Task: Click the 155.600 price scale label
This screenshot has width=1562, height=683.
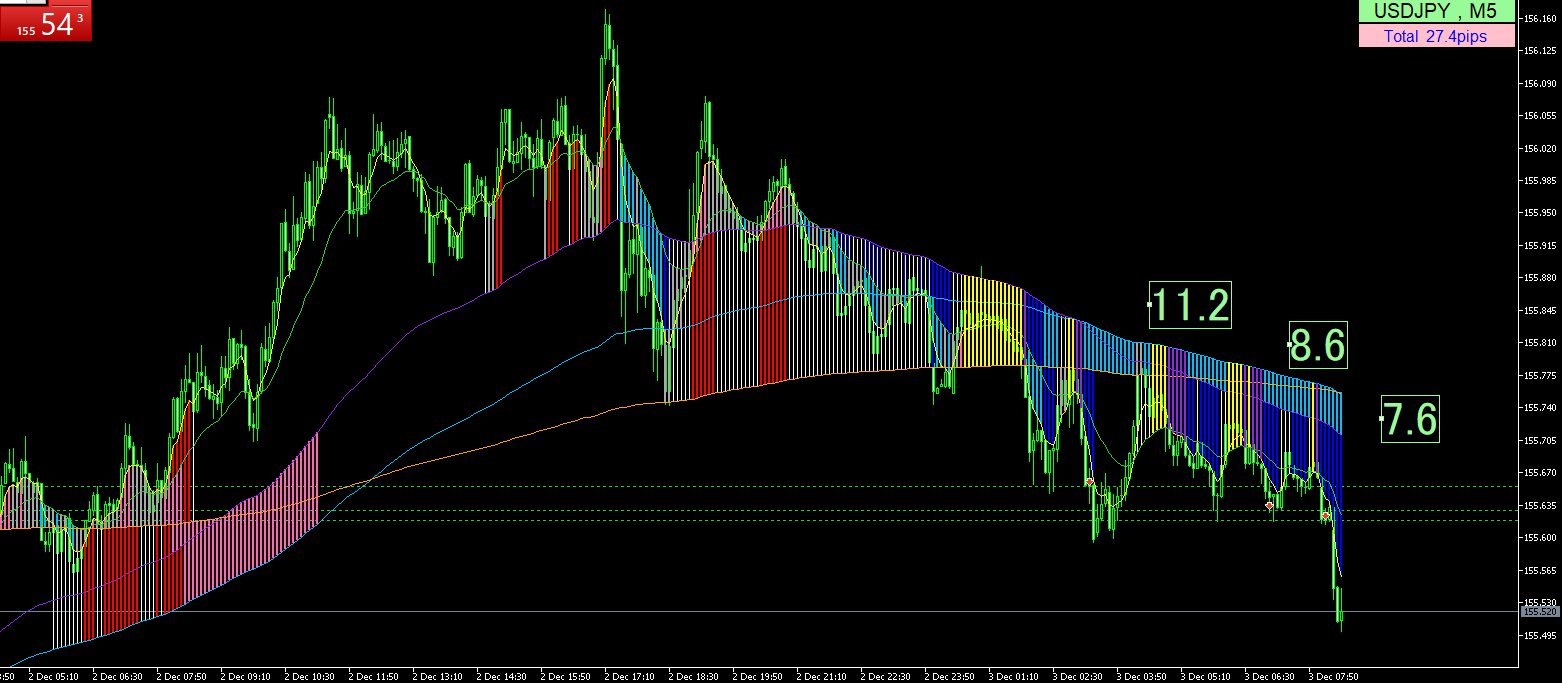Action: [x=1541, y=538]
